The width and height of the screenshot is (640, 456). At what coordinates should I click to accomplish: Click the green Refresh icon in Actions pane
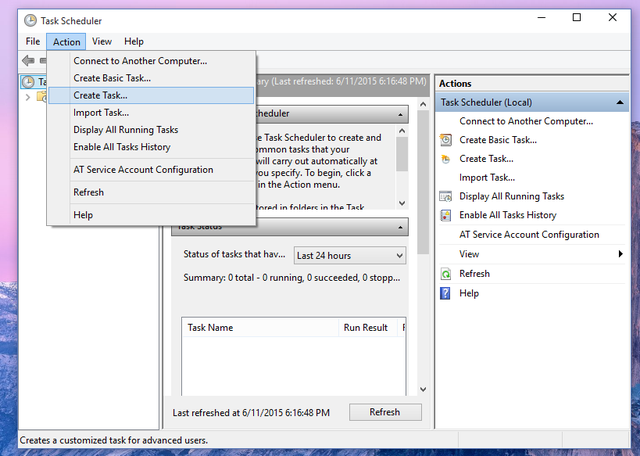[446, 274]
